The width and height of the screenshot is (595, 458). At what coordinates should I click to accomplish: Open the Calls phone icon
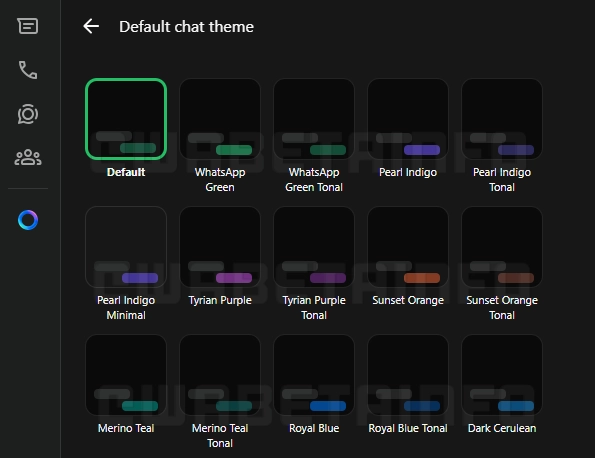point(28,70)
